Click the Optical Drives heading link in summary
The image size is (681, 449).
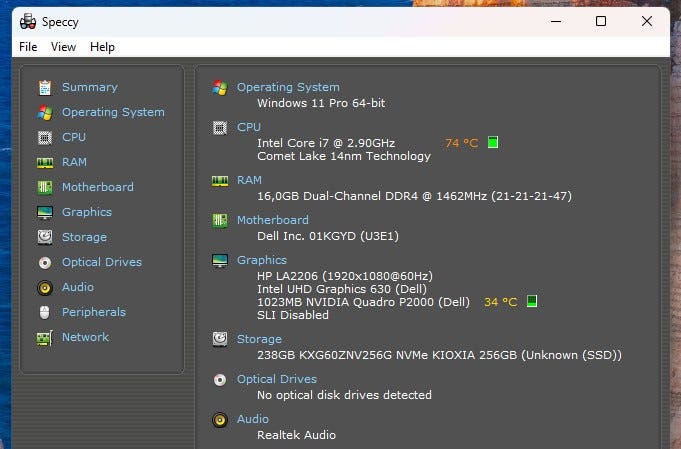coord(277,379)
